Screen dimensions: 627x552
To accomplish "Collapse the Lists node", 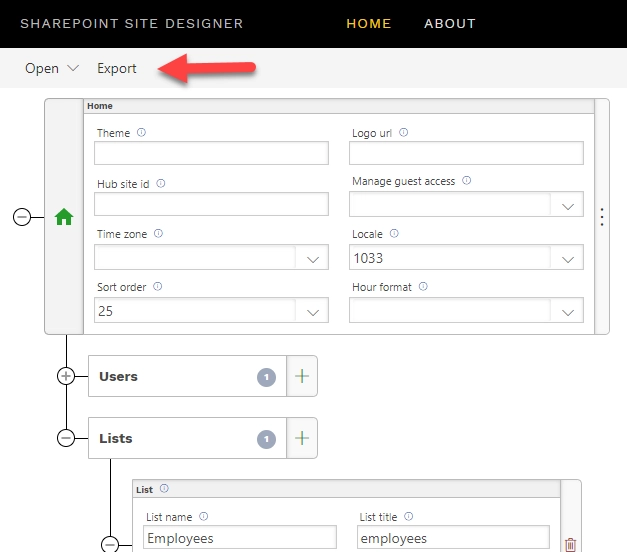I will coord(66,438).
